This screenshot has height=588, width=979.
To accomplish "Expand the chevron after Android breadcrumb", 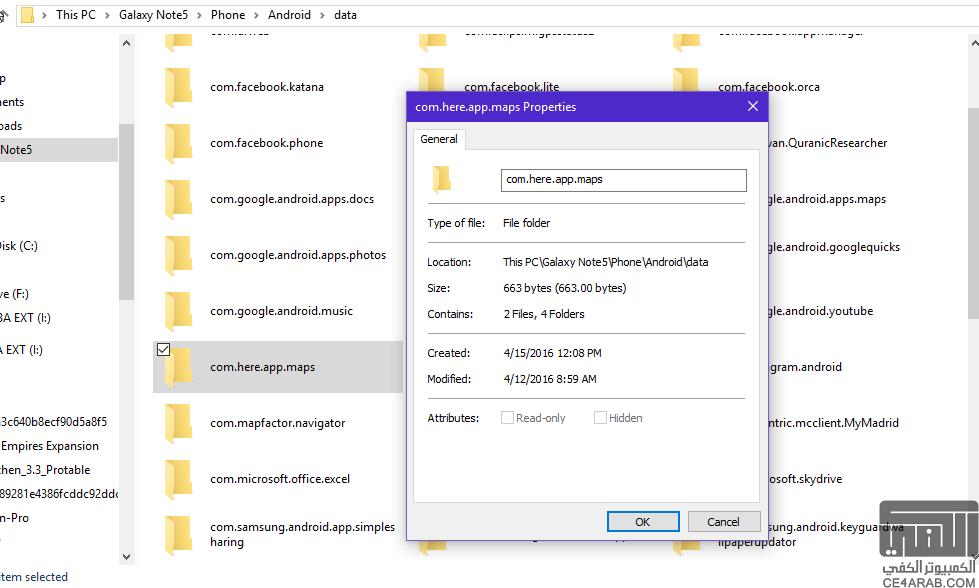I will [x=322, y=15].
